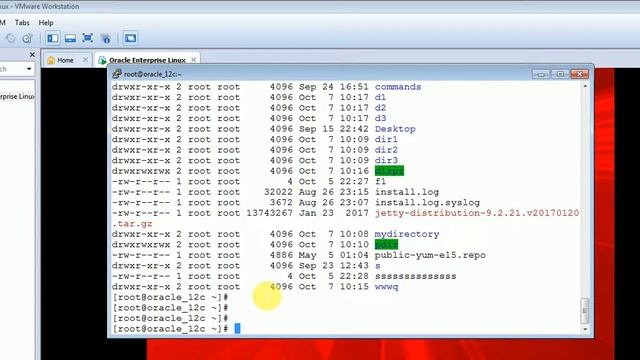Image resolution: width=640 pixels, height=360 pixels.
Task: Close the Home tab
Action: pyautogui.click(x=85, y=60)
